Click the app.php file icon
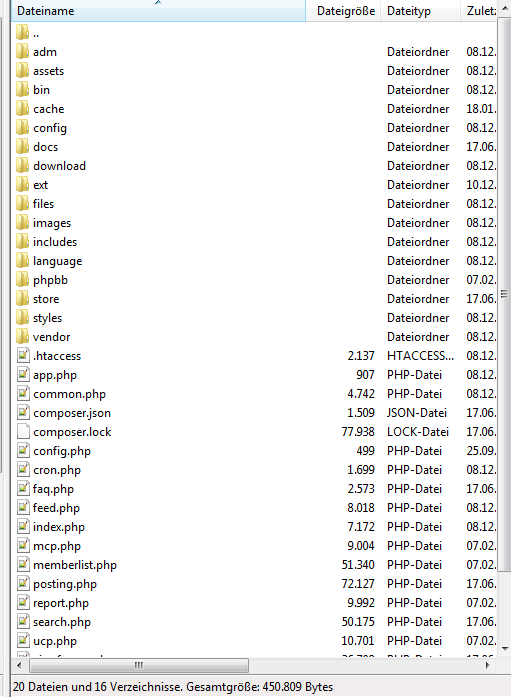 (23, 375)
